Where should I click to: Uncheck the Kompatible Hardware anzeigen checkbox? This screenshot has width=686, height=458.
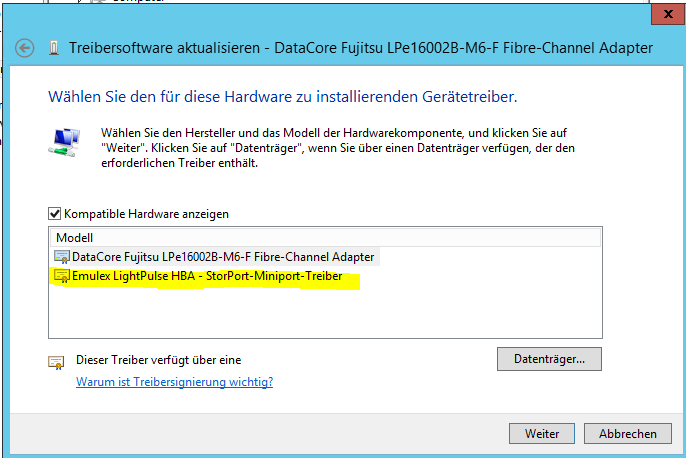pyautogui.click(x=55, y=214)
